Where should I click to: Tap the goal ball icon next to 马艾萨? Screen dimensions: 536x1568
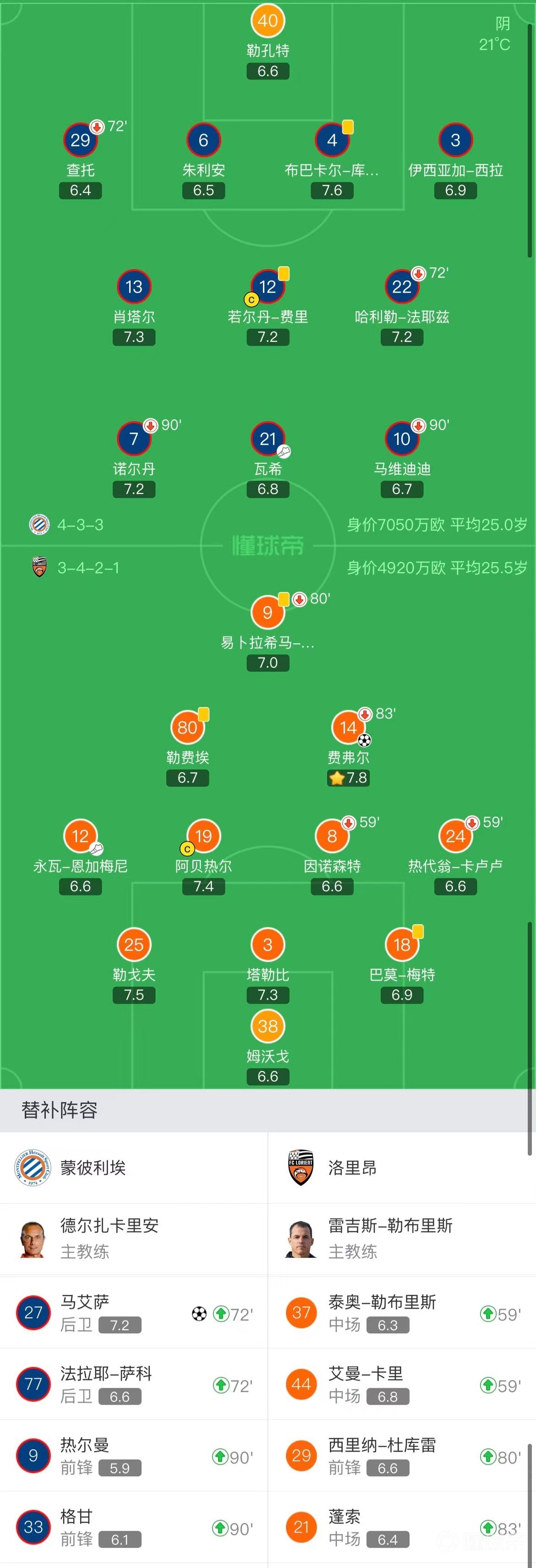tap(200, 1314)
